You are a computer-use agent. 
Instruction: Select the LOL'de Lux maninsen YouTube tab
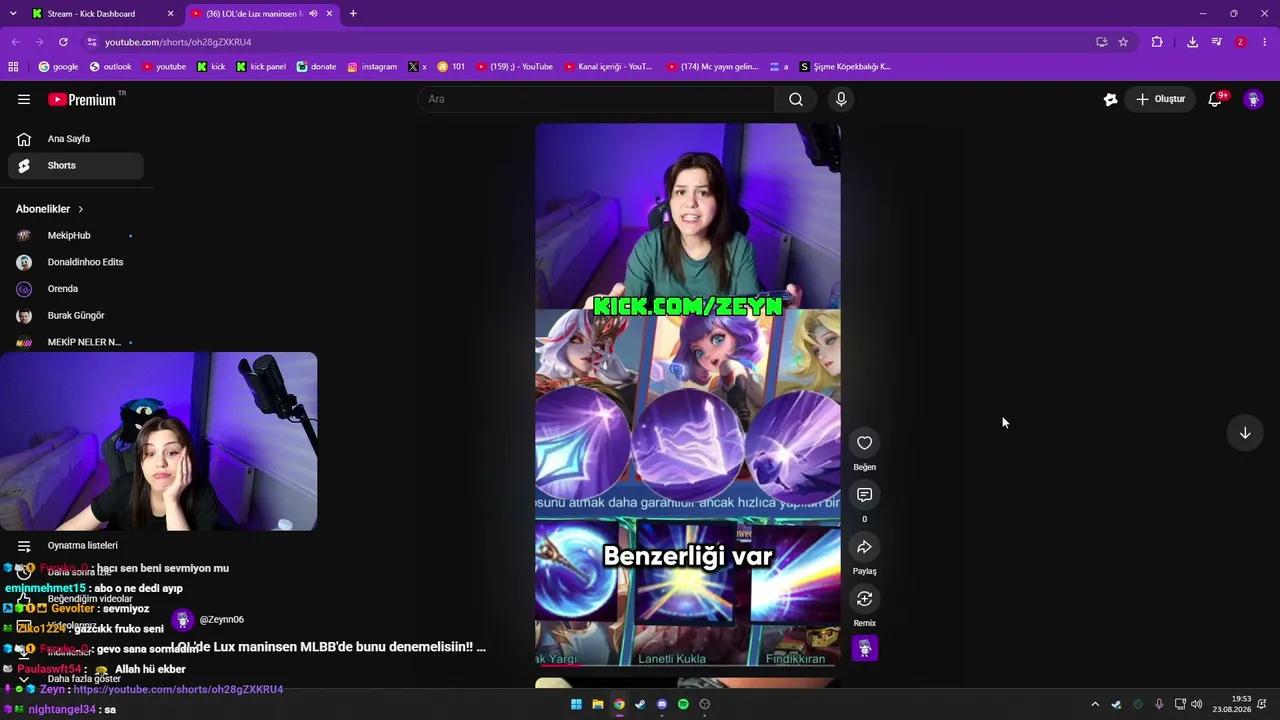tap(260, 14)
